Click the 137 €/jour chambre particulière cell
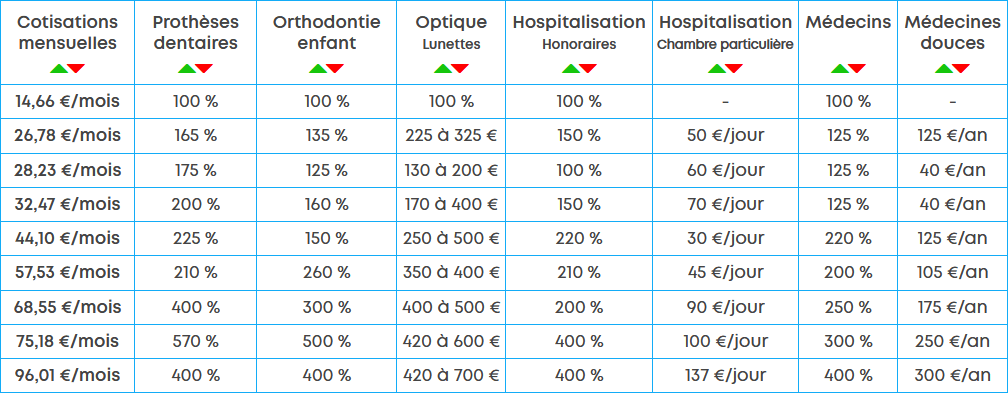 tap(725, 375)
